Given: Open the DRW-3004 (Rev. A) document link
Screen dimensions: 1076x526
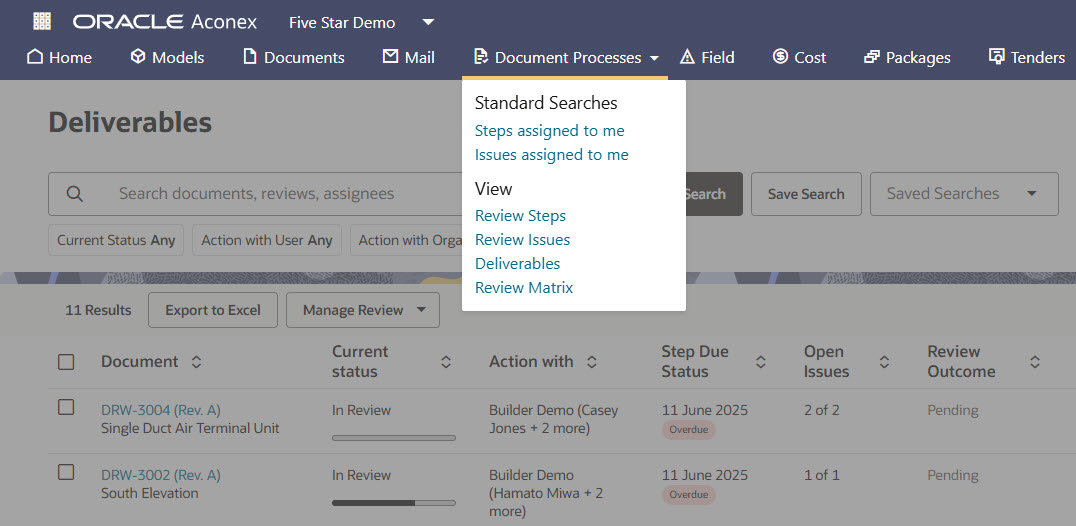Looking at the screenshot, I should pyautogui.click(x=161, y=410).
